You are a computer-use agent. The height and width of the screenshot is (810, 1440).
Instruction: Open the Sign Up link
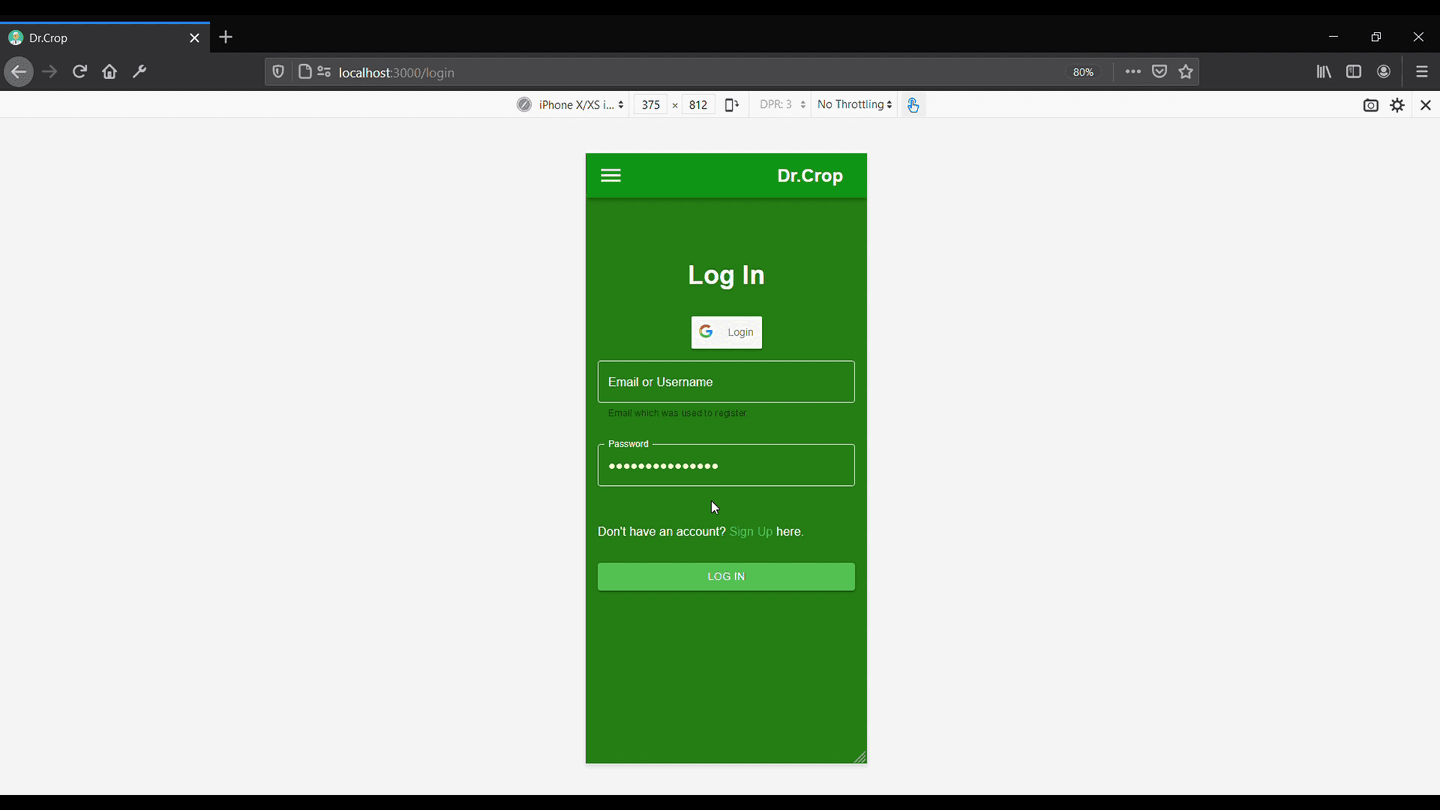751,532
